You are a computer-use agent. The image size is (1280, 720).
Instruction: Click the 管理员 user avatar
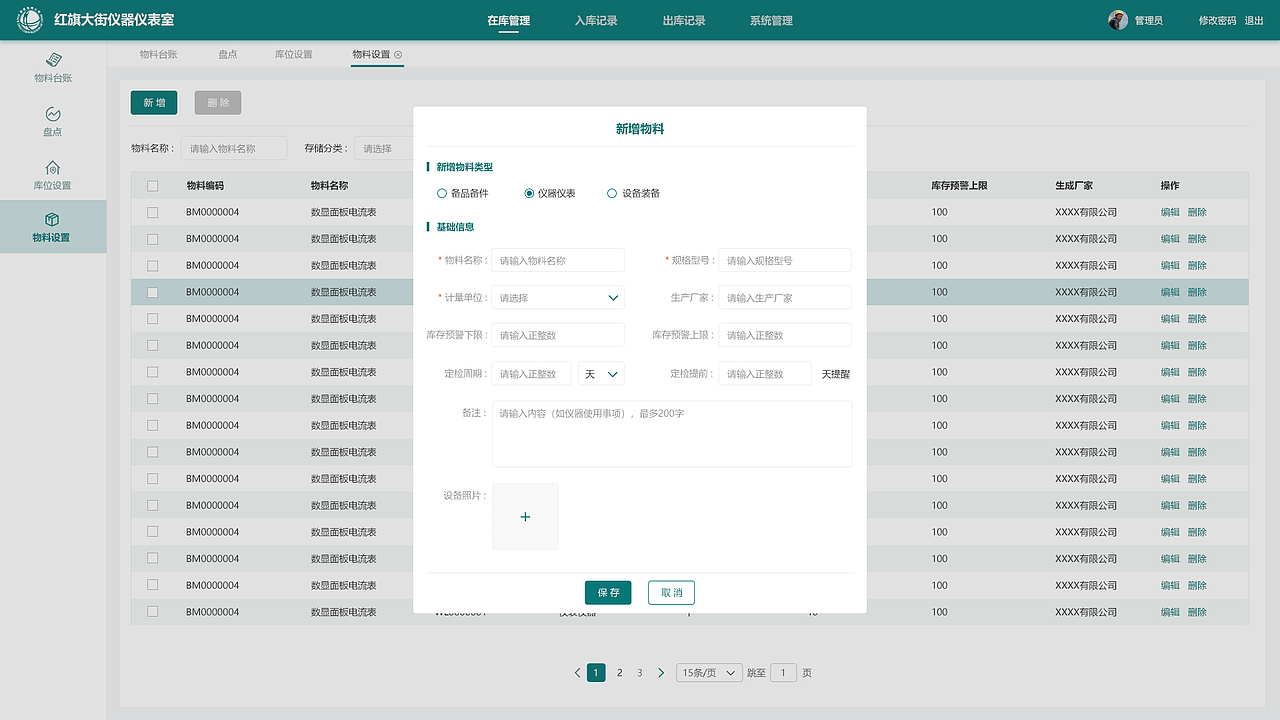coord(1118,20)
